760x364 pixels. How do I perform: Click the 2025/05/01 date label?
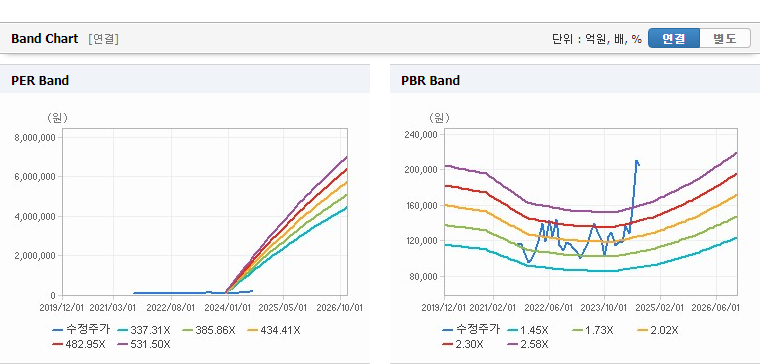click(284, 308)
